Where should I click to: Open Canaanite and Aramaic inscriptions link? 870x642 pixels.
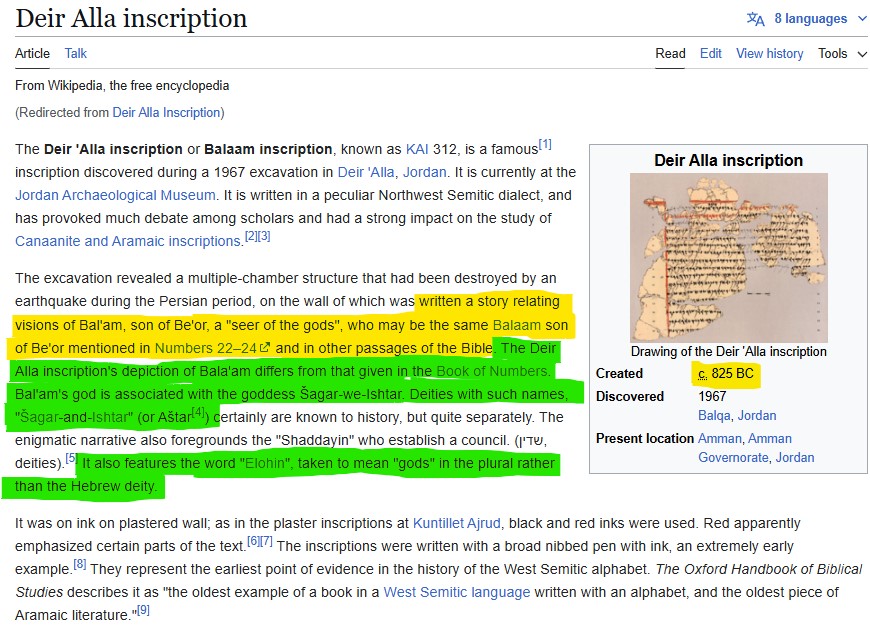[x=128, y=241]
